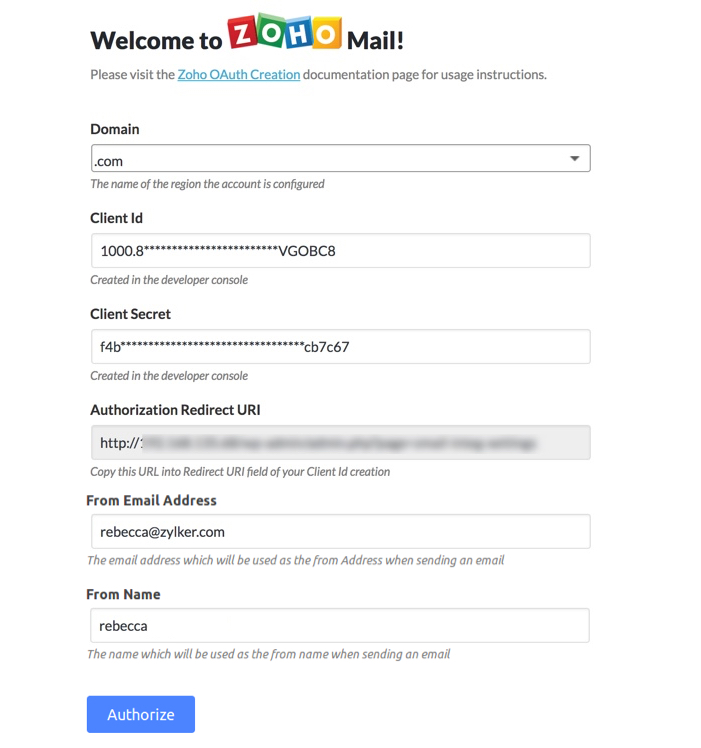
Task: Click the "Copy this URL" hint text
Action: [240, 472]
